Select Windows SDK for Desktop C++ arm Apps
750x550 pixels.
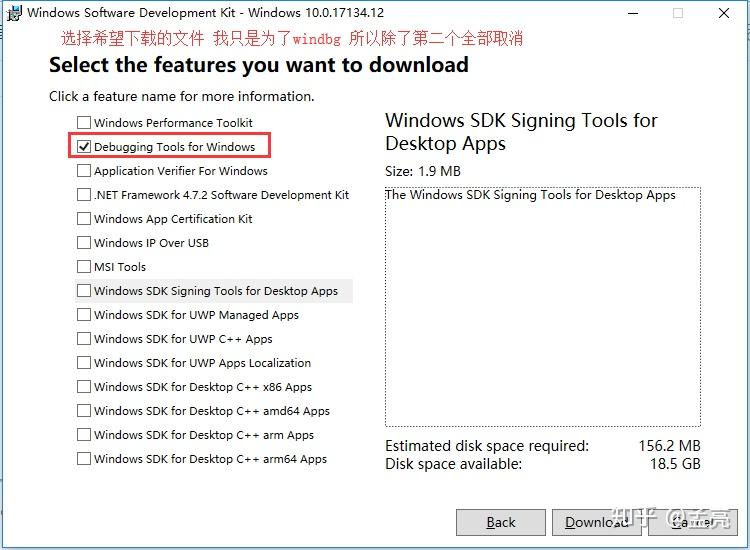coord(84,435)
